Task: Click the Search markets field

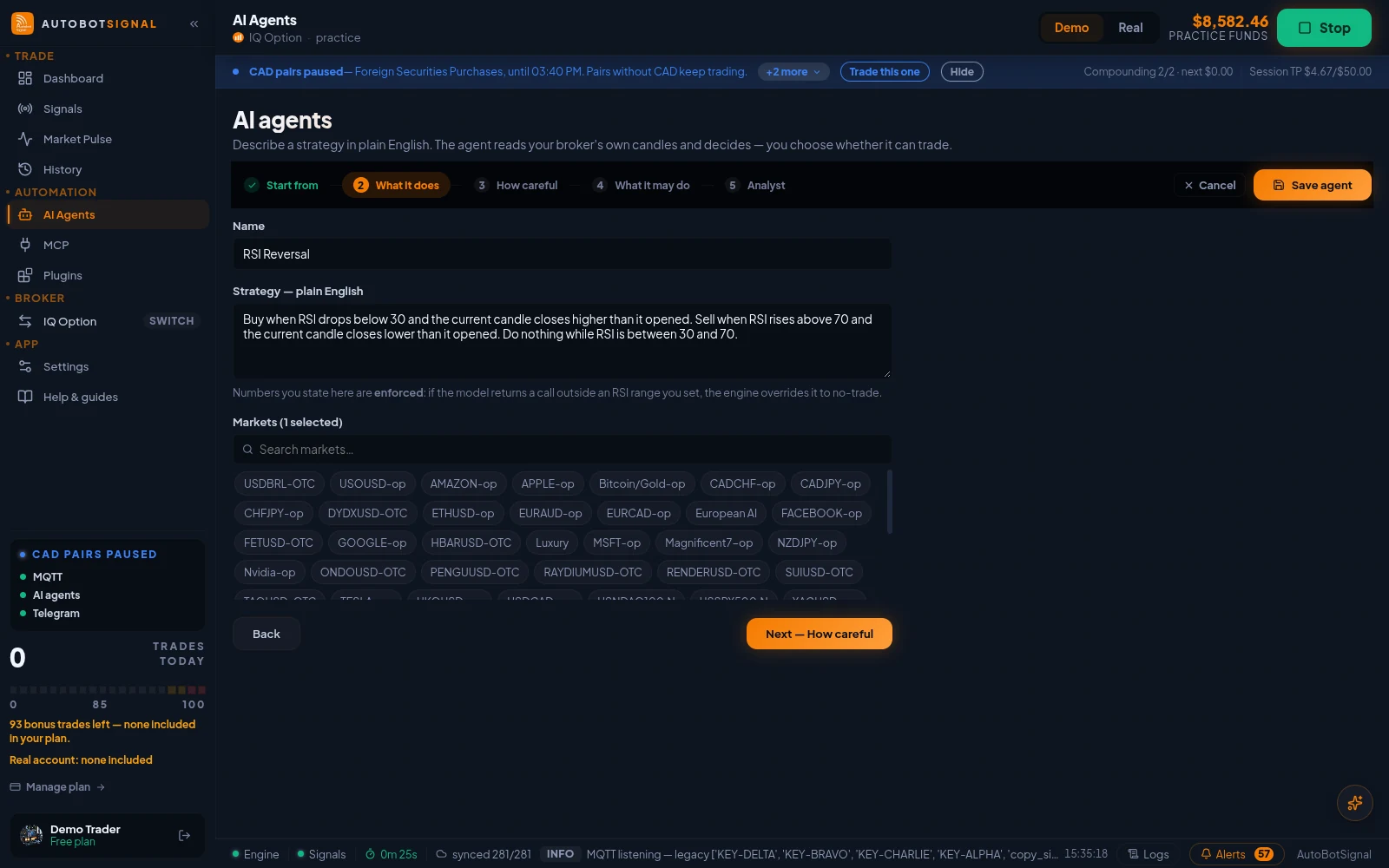Action: (562, 450)
